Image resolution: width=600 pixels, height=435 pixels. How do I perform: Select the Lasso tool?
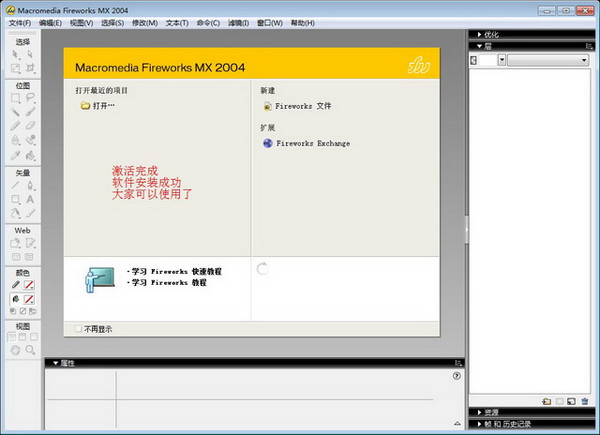(31, 98)
